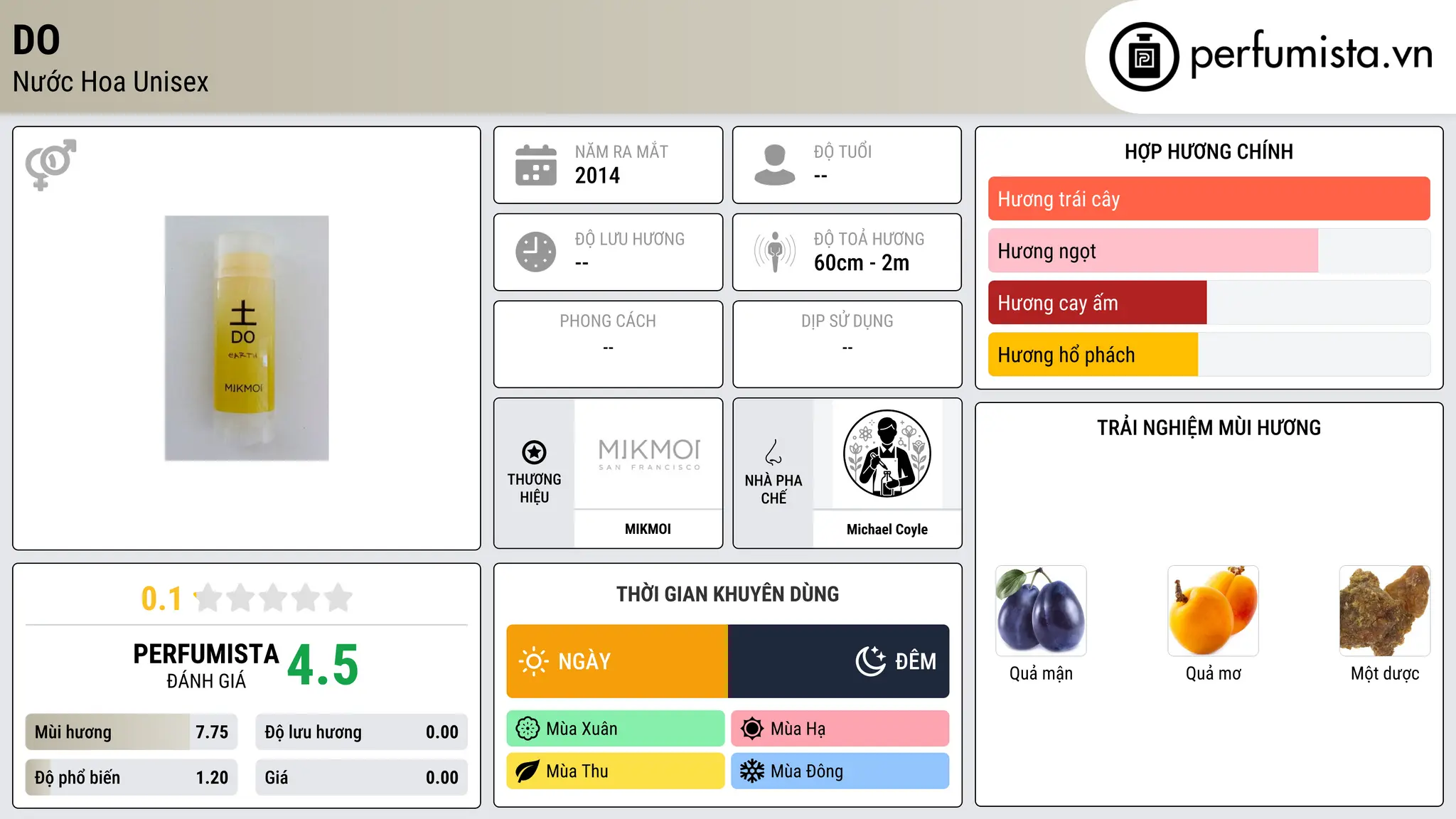Click the Dịp sử dụng card

click(x=847, y=344)
